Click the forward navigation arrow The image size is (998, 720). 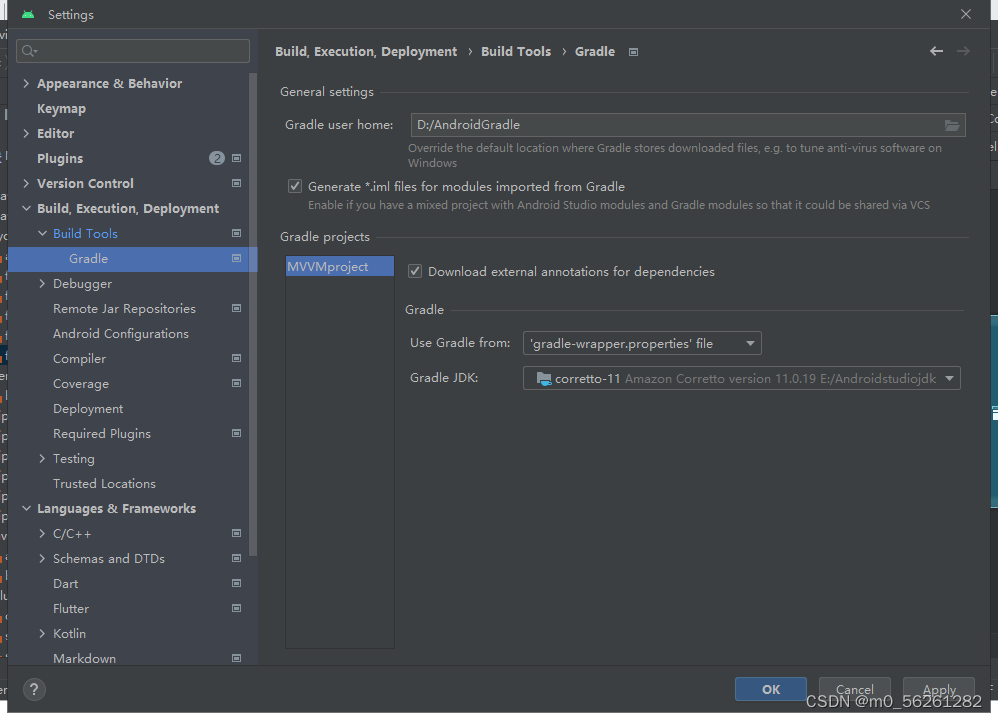coord(962,50)
